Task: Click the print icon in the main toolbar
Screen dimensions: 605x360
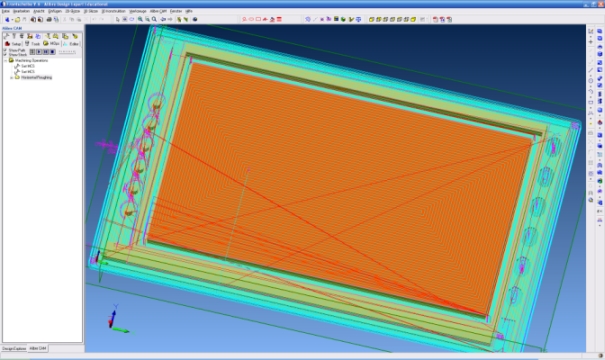Action: click(49, 19)
